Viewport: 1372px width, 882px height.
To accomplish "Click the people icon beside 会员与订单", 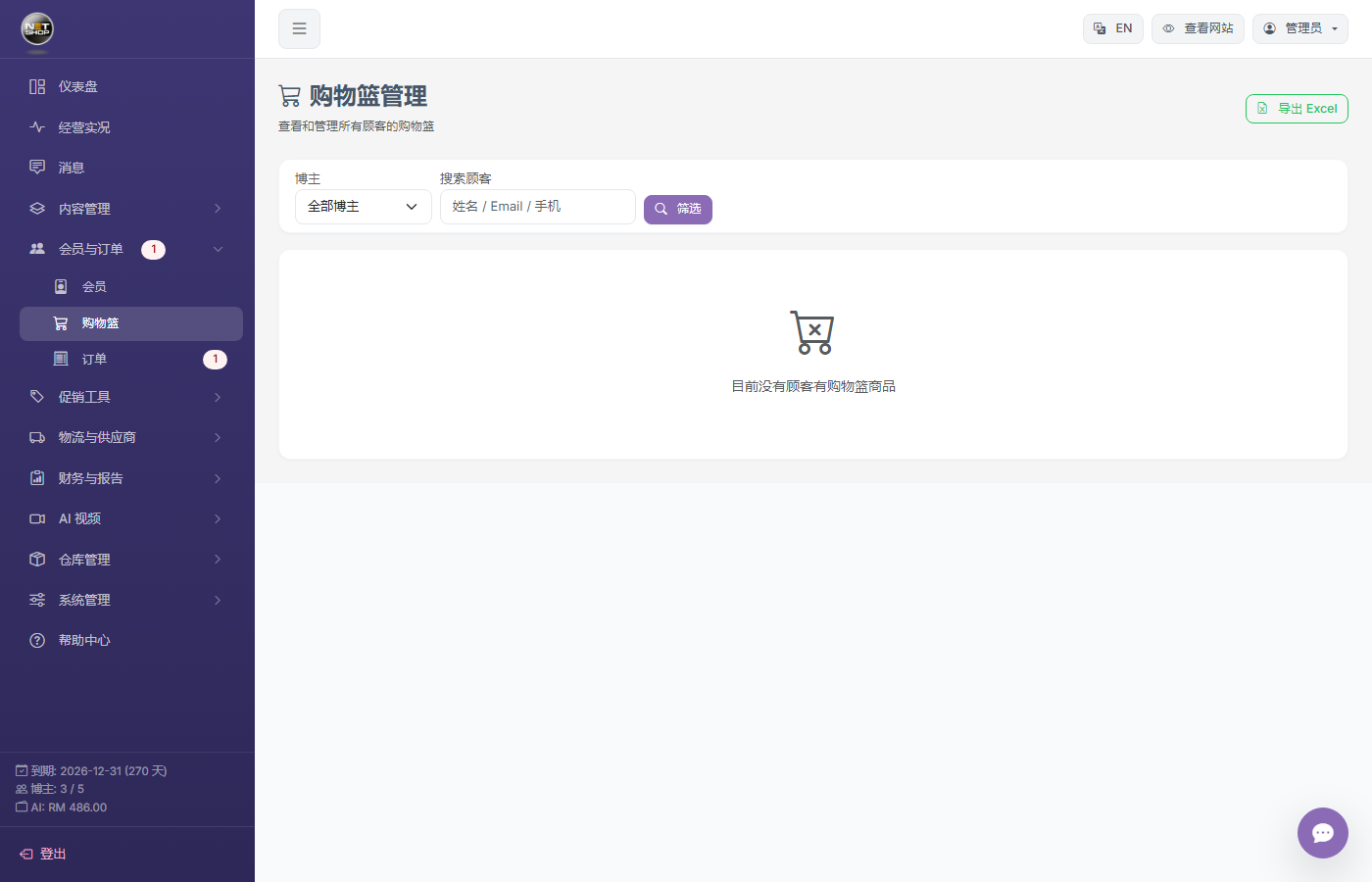I will pyautogui.click(x=37, y=249).
